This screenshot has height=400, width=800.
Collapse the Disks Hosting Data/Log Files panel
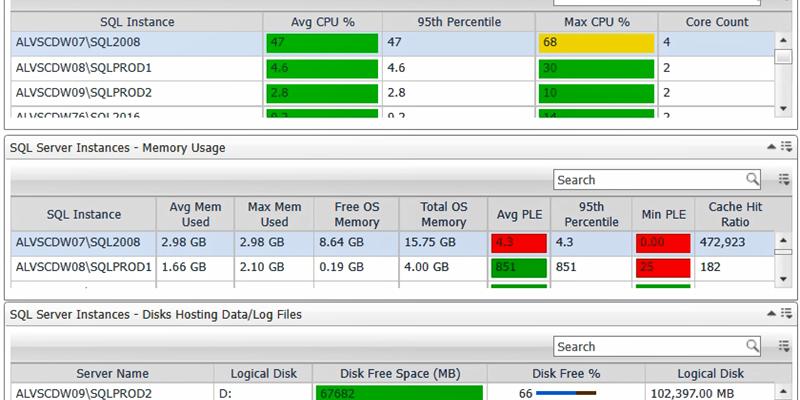tap(772, 313)
